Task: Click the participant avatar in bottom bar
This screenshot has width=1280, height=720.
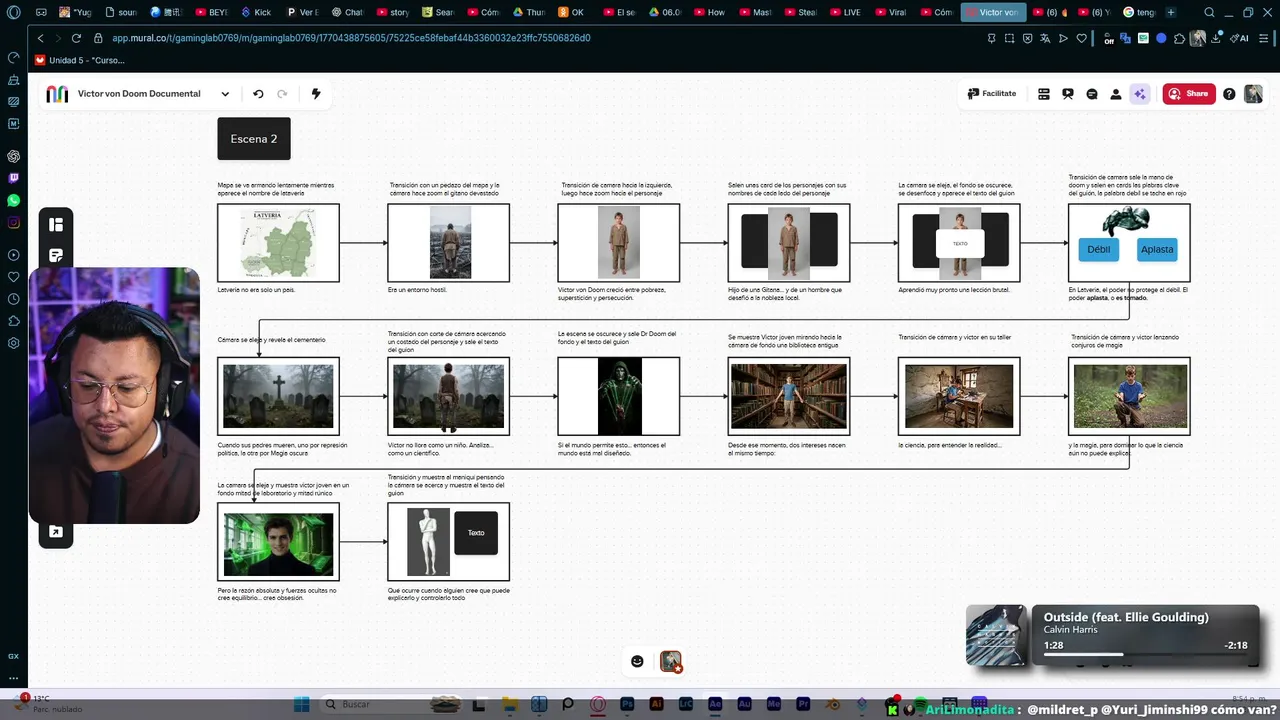Action: pyautogui.click(x=671, y=661)
